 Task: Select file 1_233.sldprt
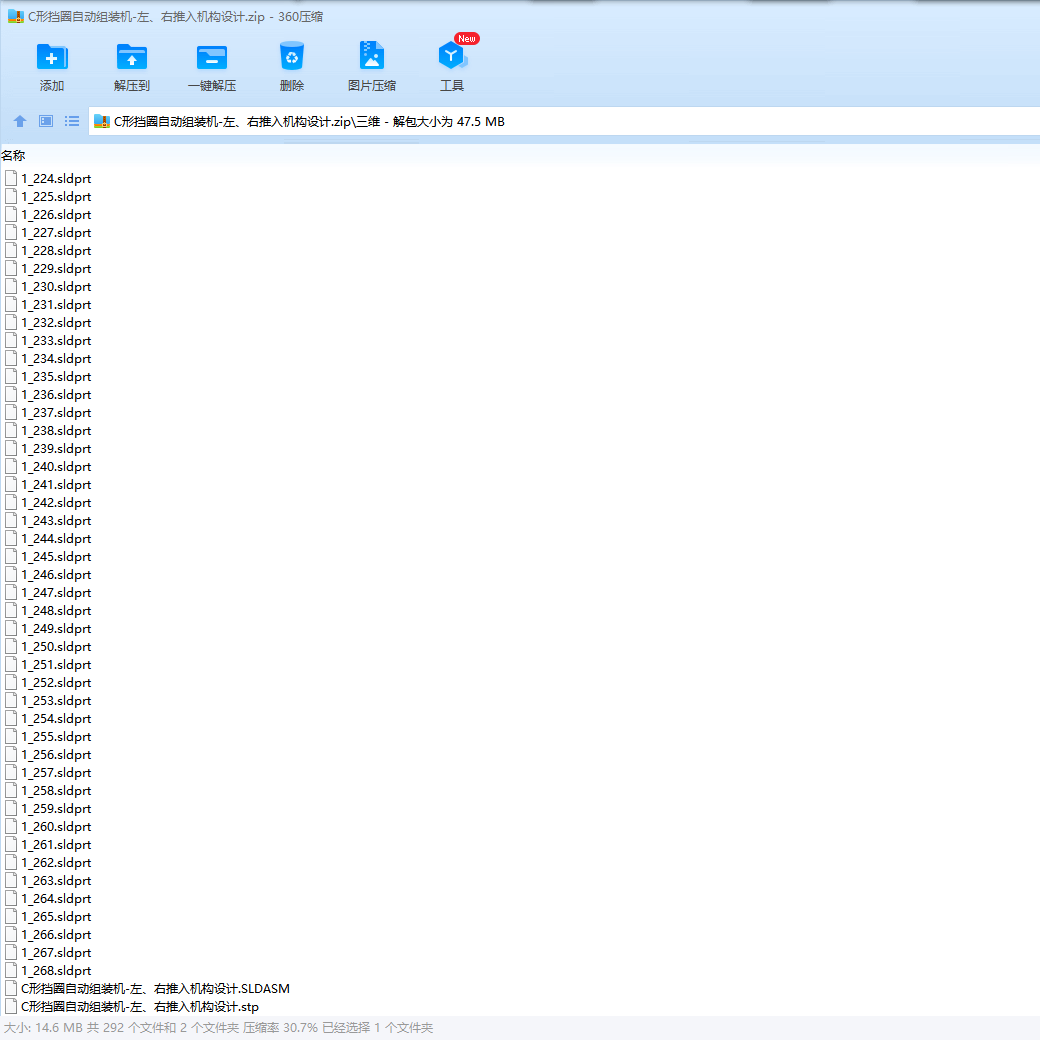tap(56, 341)
